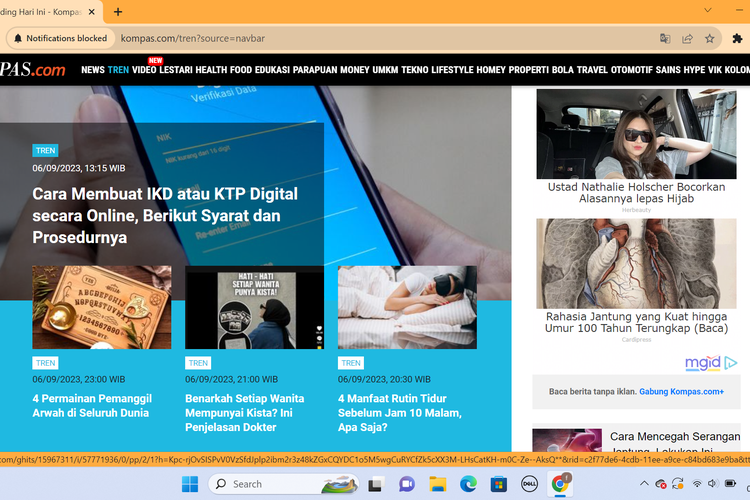Open the mgid ad choices arrow

point(731,363)
